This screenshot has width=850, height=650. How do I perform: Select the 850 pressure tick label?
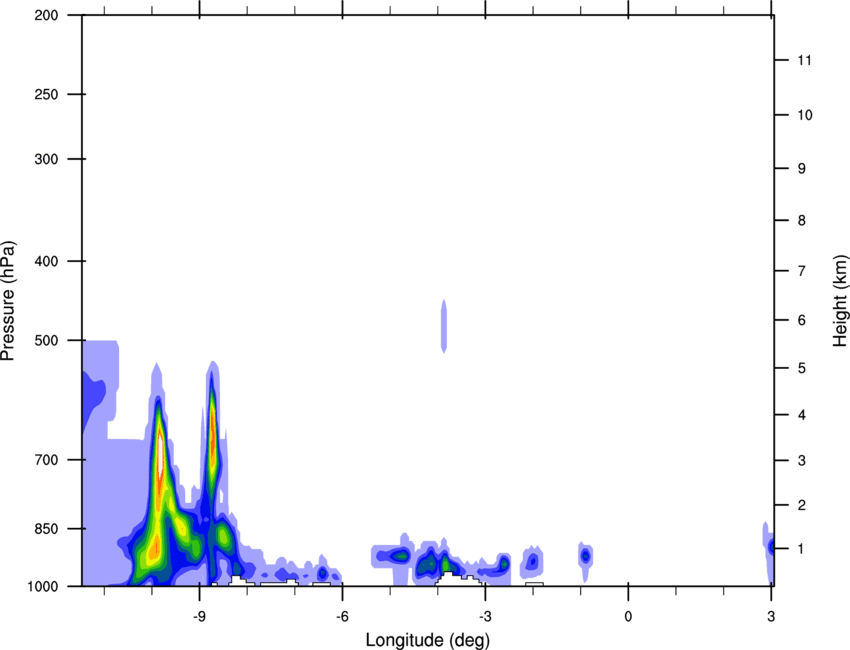[x=46, y=529]
